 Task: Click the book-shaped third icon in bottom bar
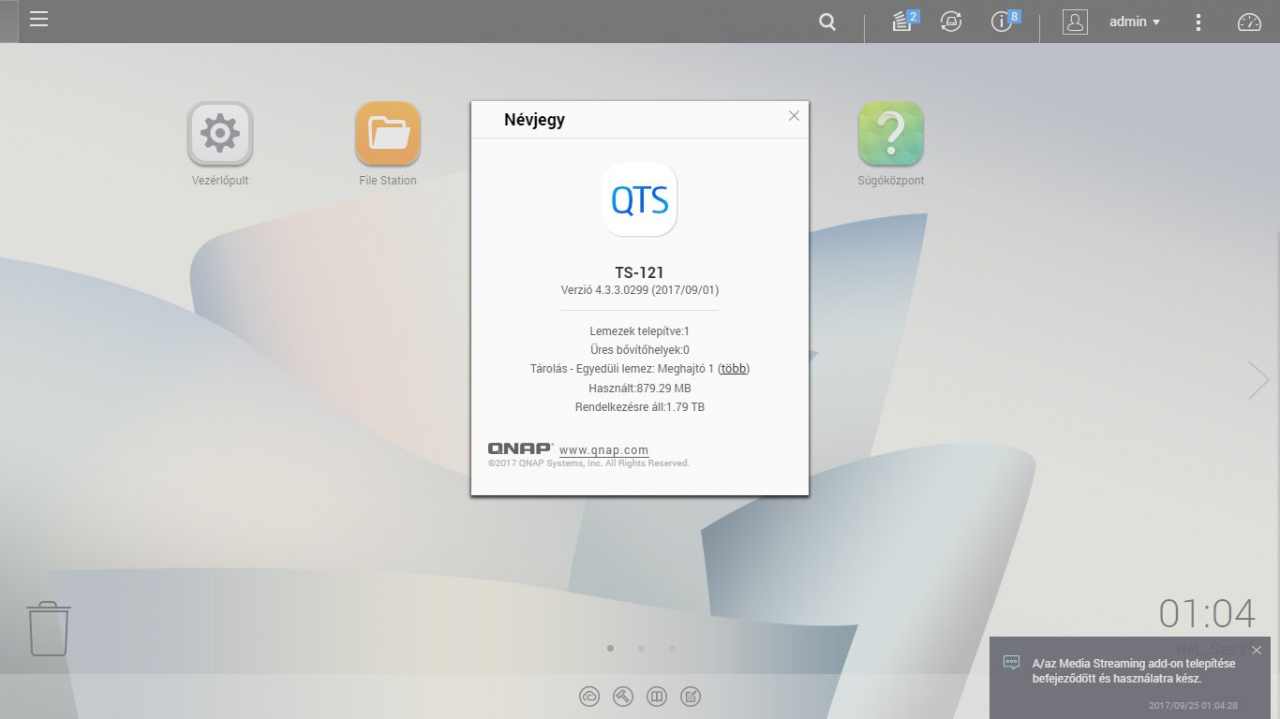[x=657, y=697]
